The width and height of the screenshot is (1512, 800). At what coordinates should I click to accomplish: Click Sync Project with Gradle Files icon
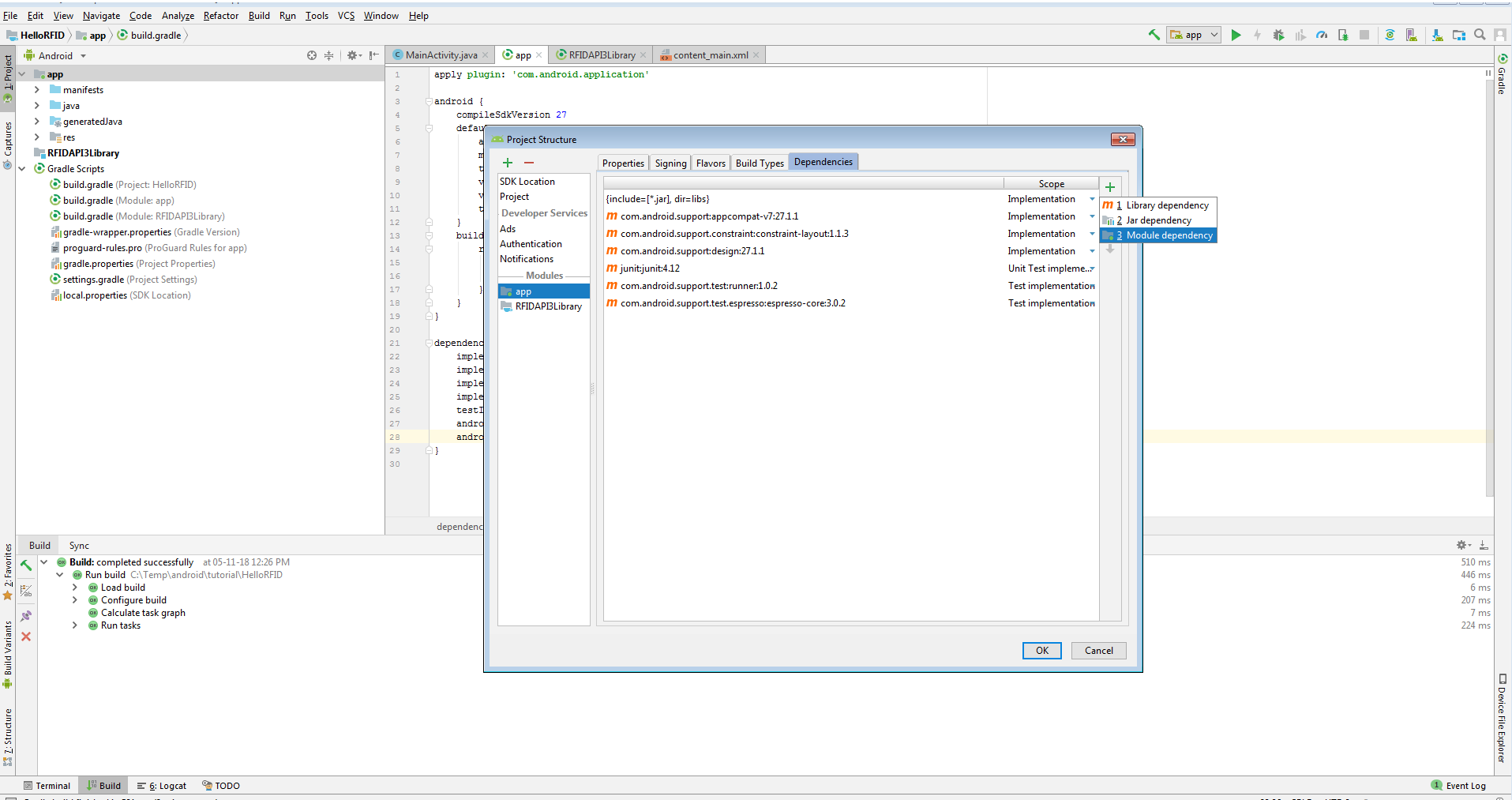pyautogui.click(x=1390, y=35)
